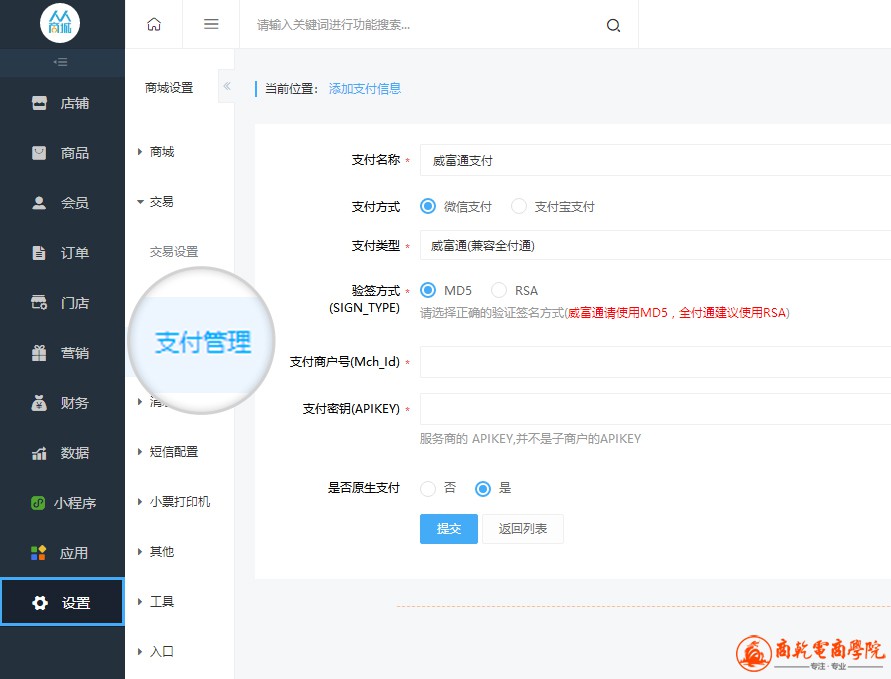Viewport: 891px width, 679px height.
Task: Choose RSA signature type
Action: tap(499, 290)
